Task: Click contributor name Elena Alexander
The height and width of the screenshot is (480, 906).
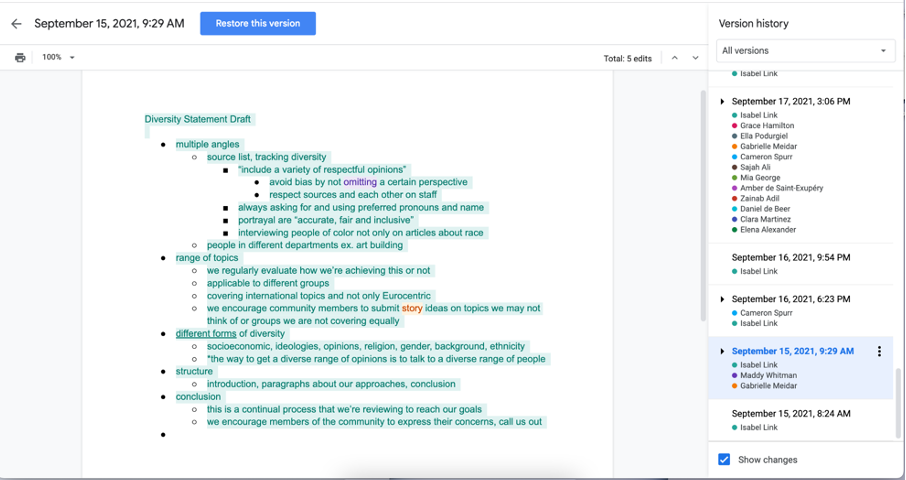Action: (x=768, y=229)
